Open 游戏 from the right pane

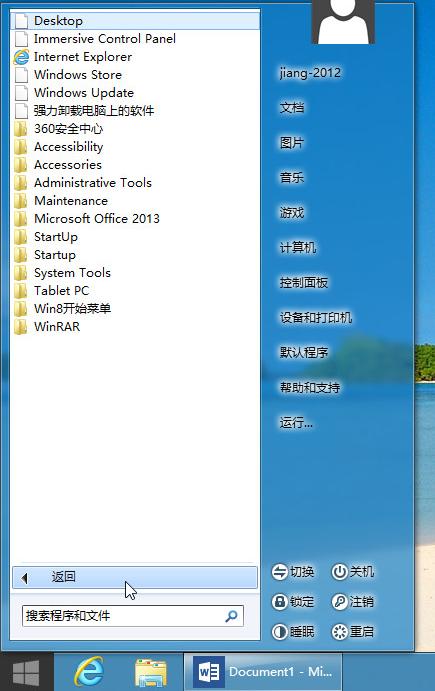point(292,213)
